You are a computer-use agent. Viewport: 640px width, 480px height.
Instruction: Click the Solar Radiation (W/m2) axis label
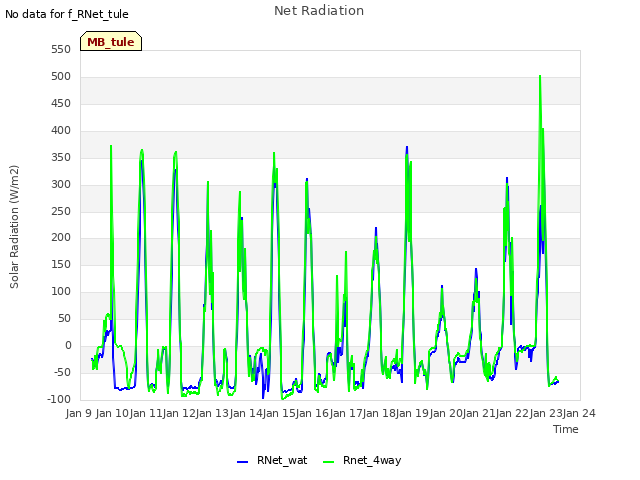point(14,227)
